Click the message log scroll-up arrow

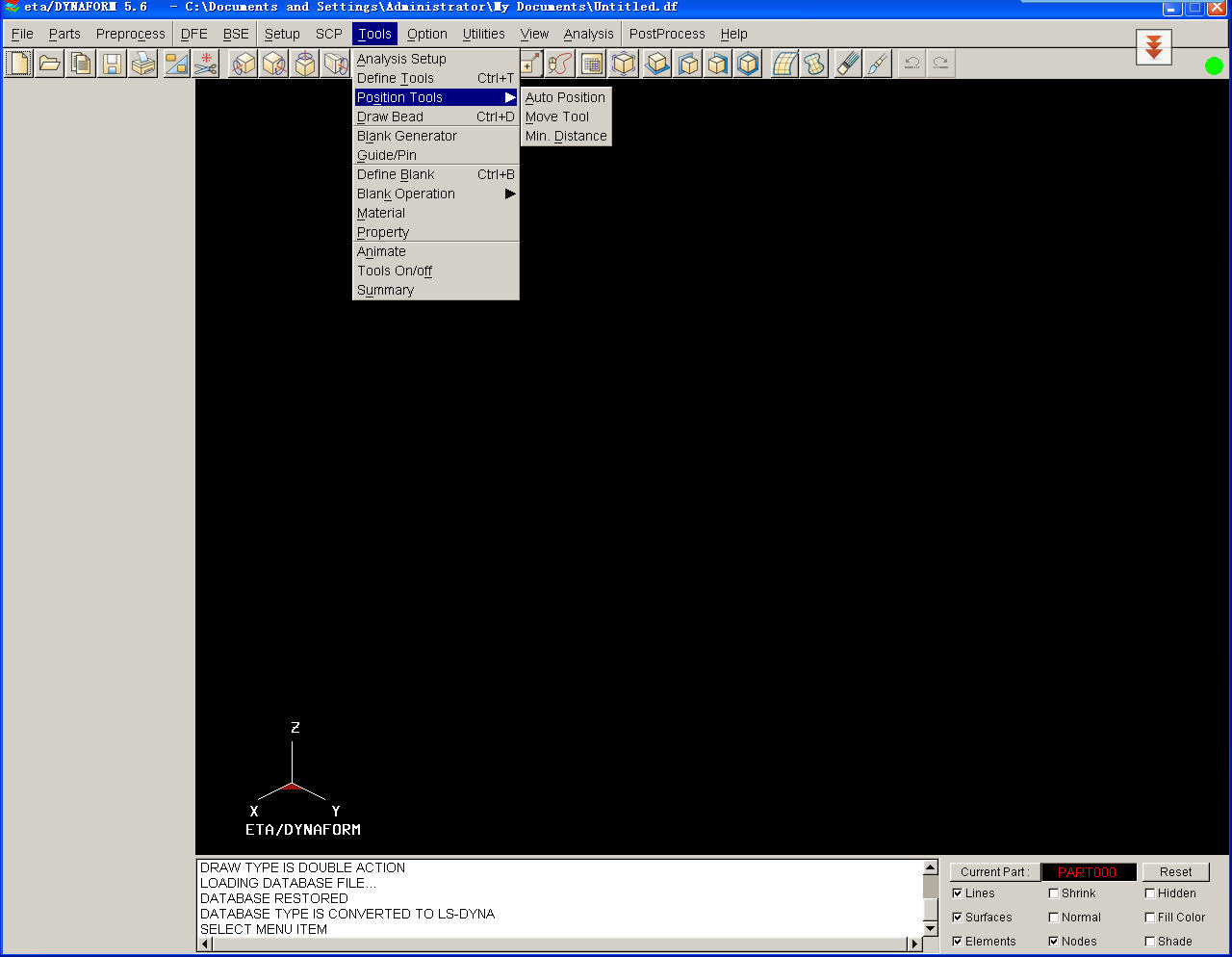point(931,867)
